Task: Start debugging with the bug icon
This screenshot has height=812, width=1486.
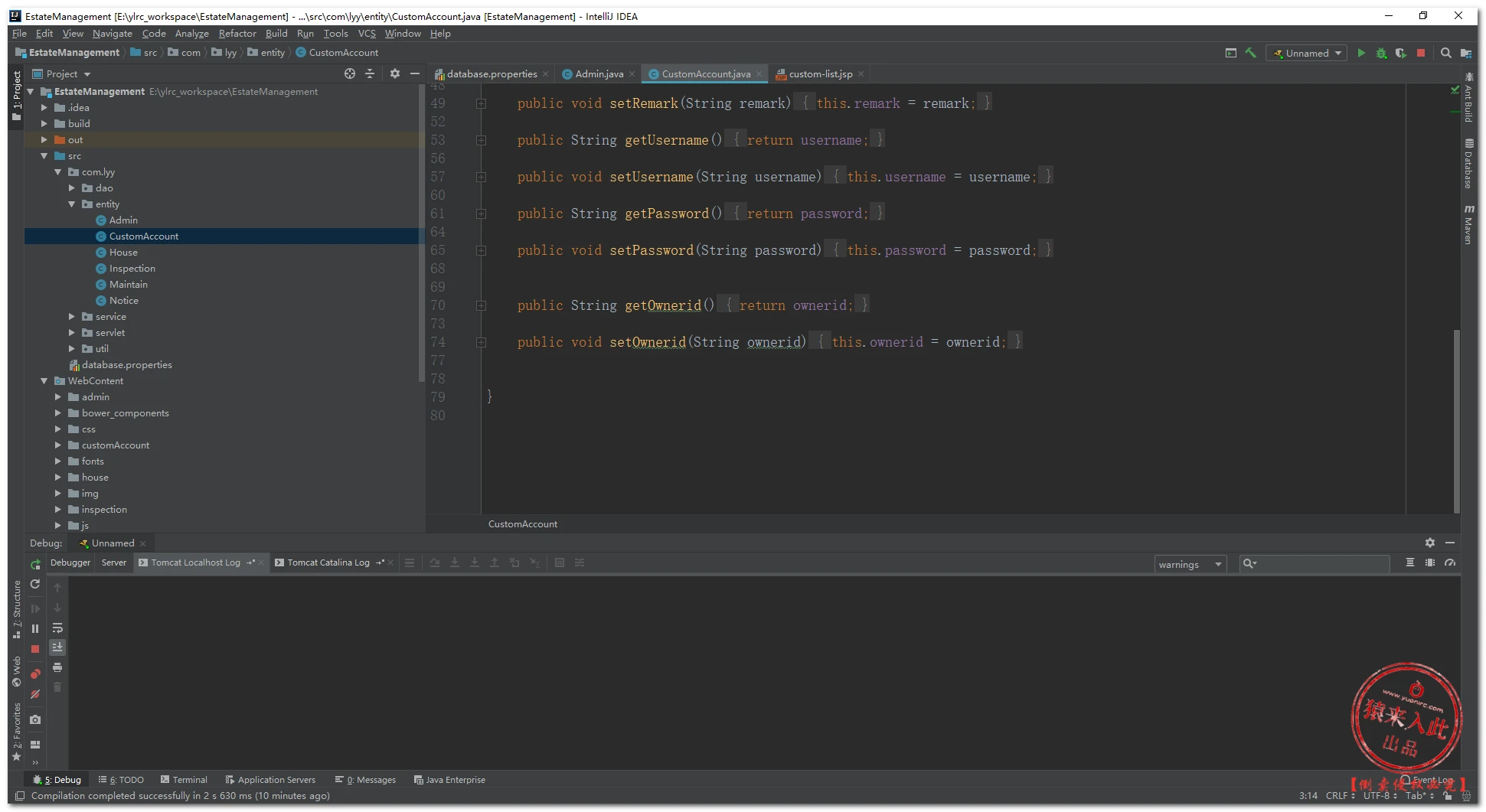Action: point(1381,54)
